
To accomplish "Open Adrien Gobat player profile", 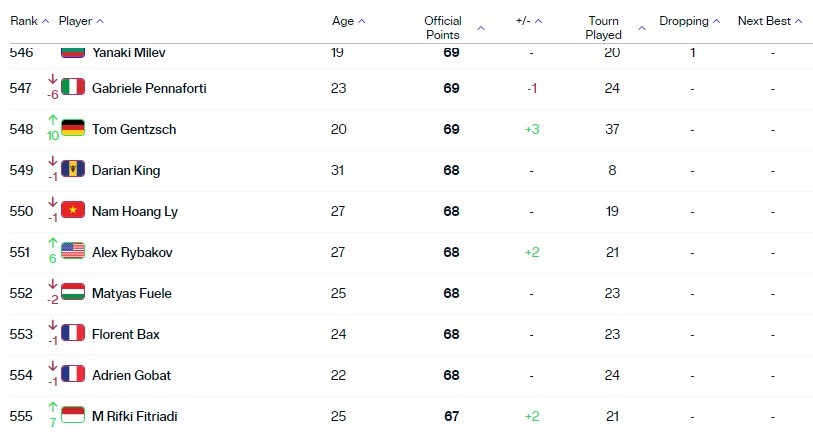I will [131, 375].
